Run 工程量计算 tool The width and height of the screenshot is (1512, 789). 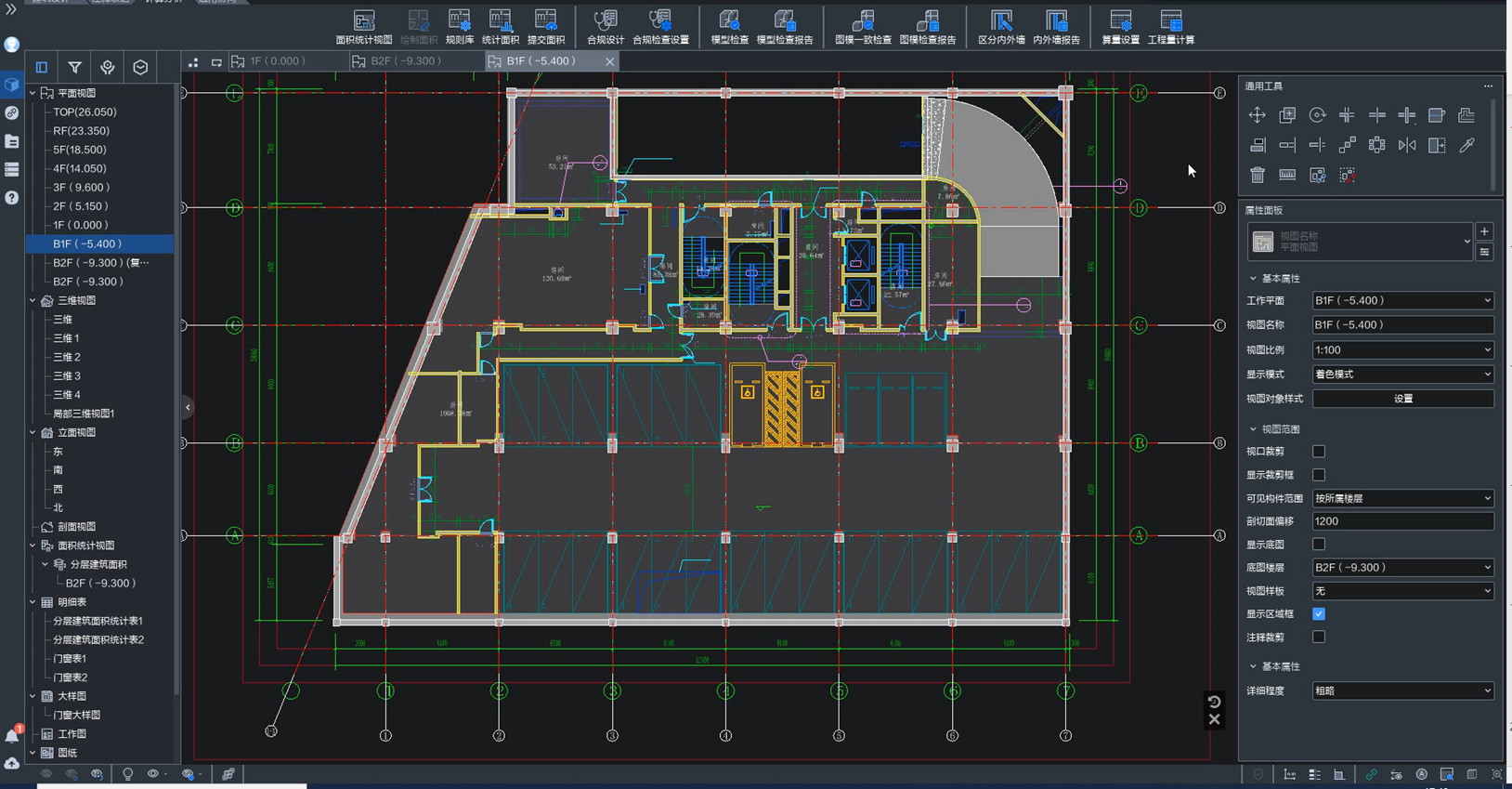click(x=1171, y=27)
